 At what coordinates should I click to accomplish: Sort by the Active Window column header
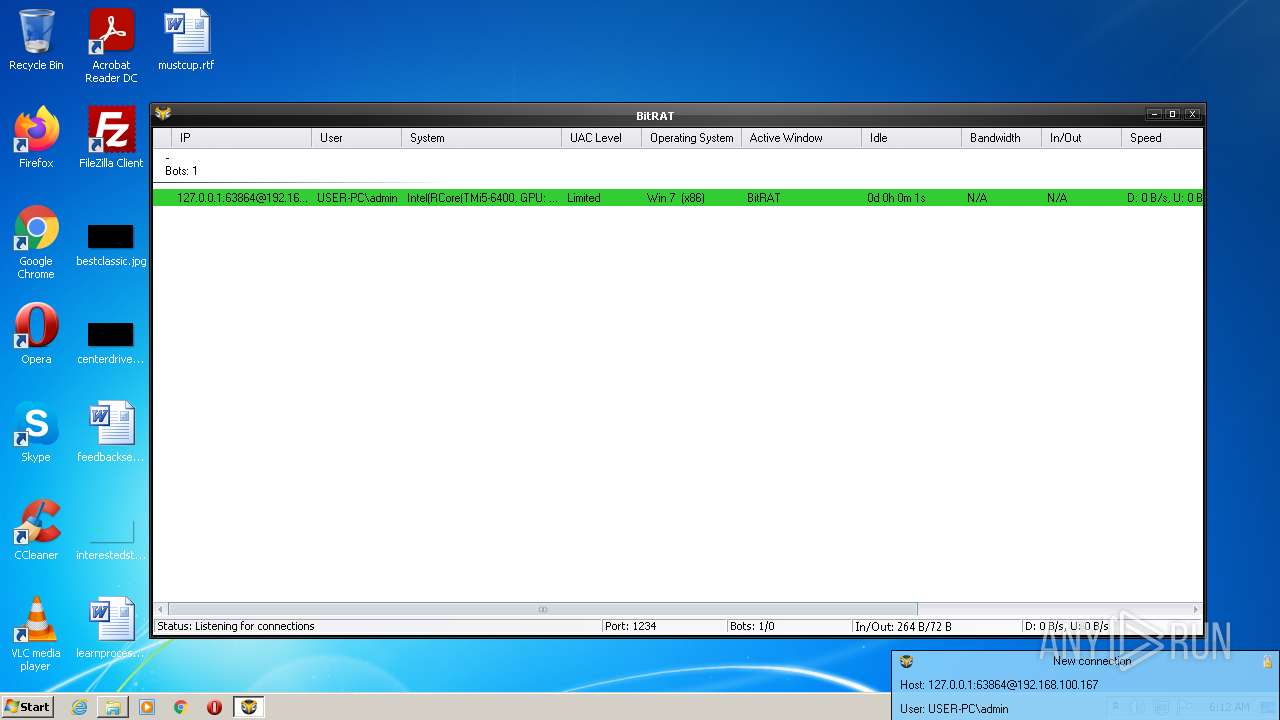click(801, 138)
